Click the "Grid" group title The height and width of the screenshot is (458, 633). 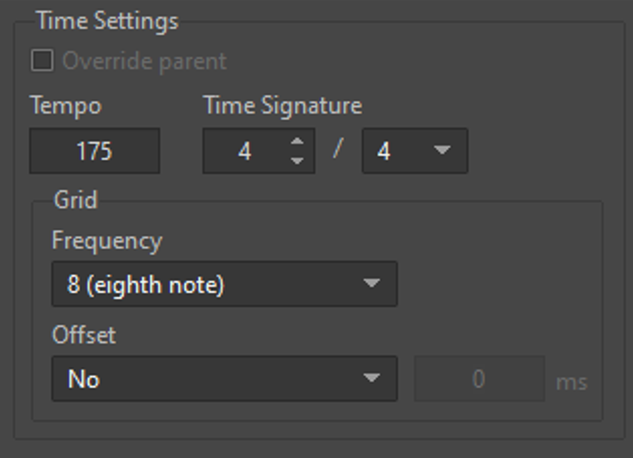pos(75,200)
